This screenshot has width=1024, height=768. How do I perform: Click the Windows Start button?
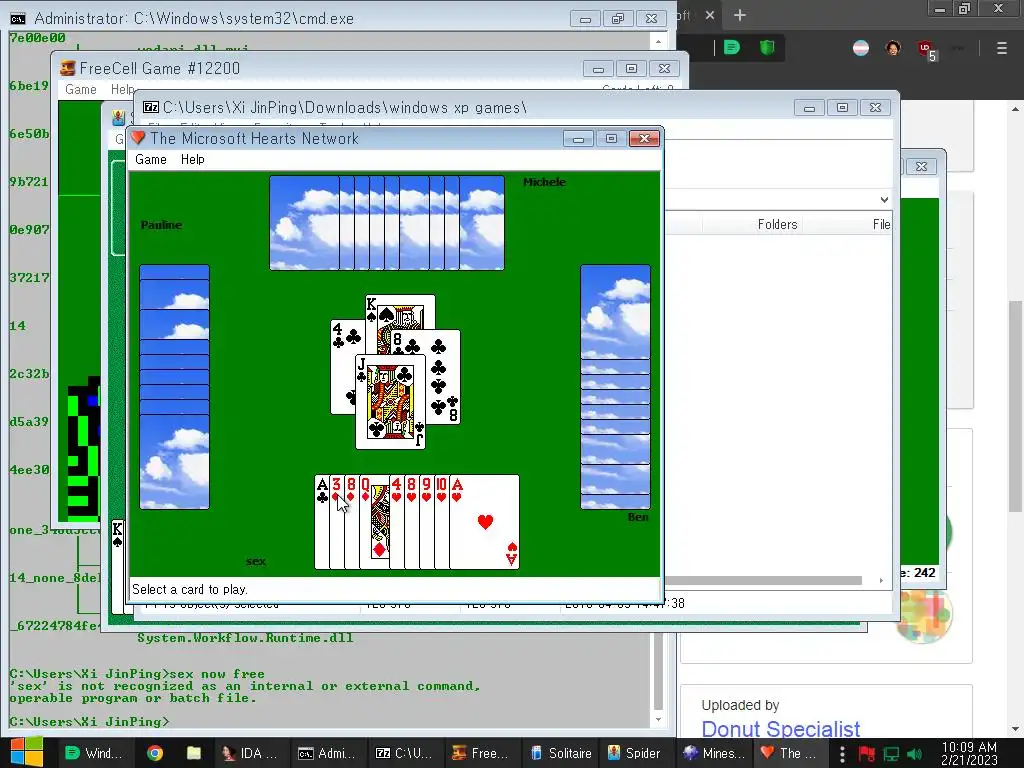[x=26, y=753]
